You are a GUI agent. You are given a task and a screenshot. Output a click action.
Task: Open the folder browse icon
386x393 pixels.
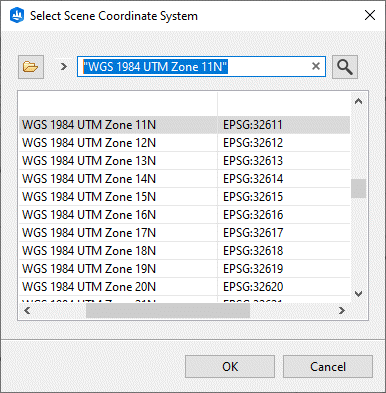pyautogui.click(x=31, y=67)
